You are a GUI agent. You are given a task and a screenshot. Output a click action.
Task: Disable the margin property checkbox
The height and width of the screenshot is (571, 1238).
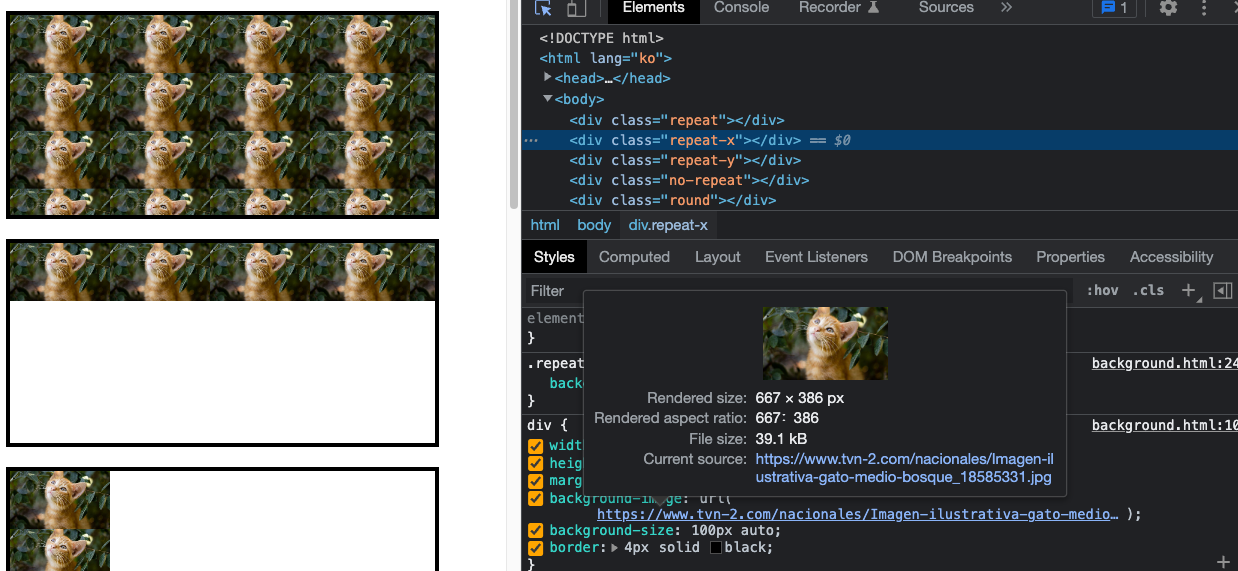[536, 481]
